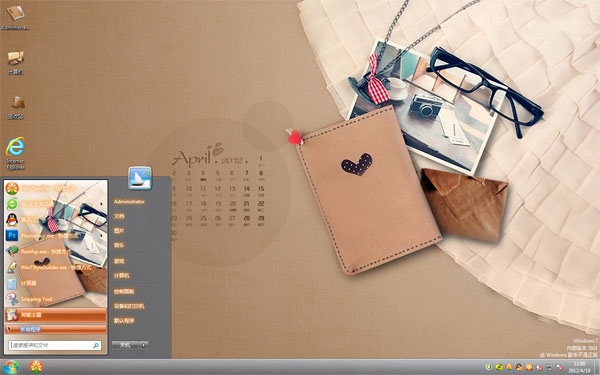This screenshot has width=600, height=375.
Task: Open 游戏 in the Start menu
Action: point(119,261)
